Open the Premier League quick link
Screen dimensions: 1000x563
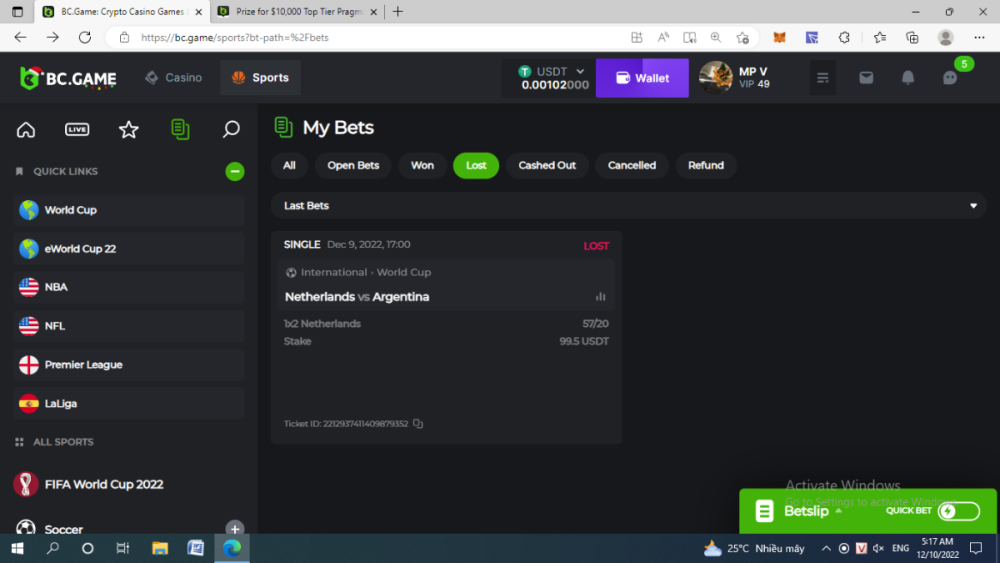[83, 365]
